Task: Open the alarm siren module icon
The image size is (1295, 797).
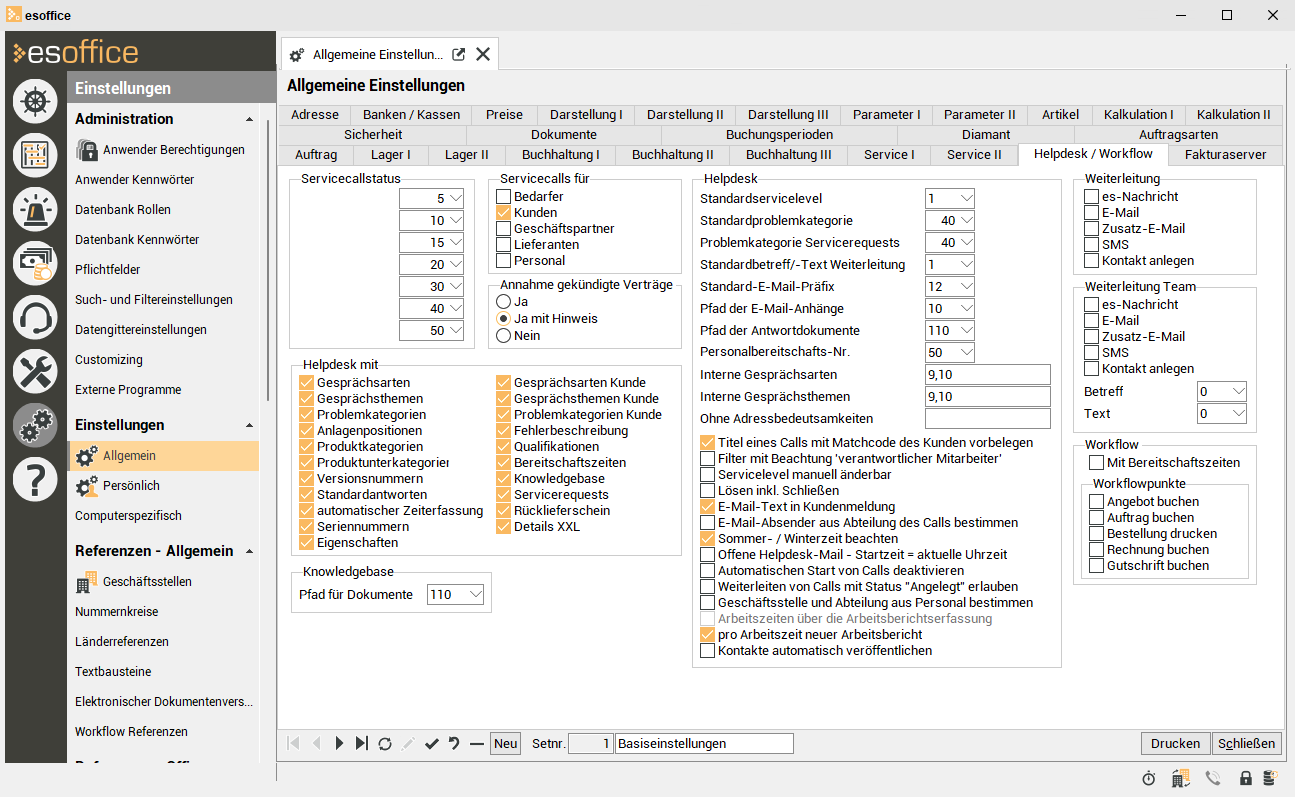Action: pos(35,209)
